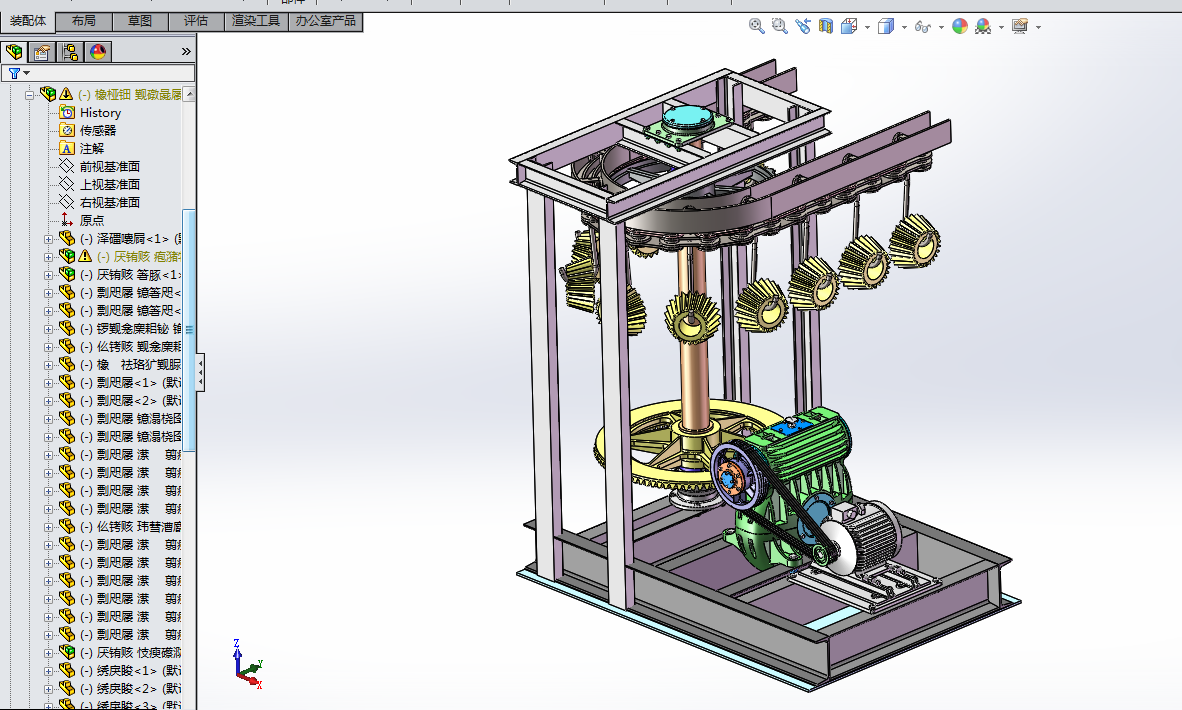Select the Zoom to Area tool

point(779,26)
